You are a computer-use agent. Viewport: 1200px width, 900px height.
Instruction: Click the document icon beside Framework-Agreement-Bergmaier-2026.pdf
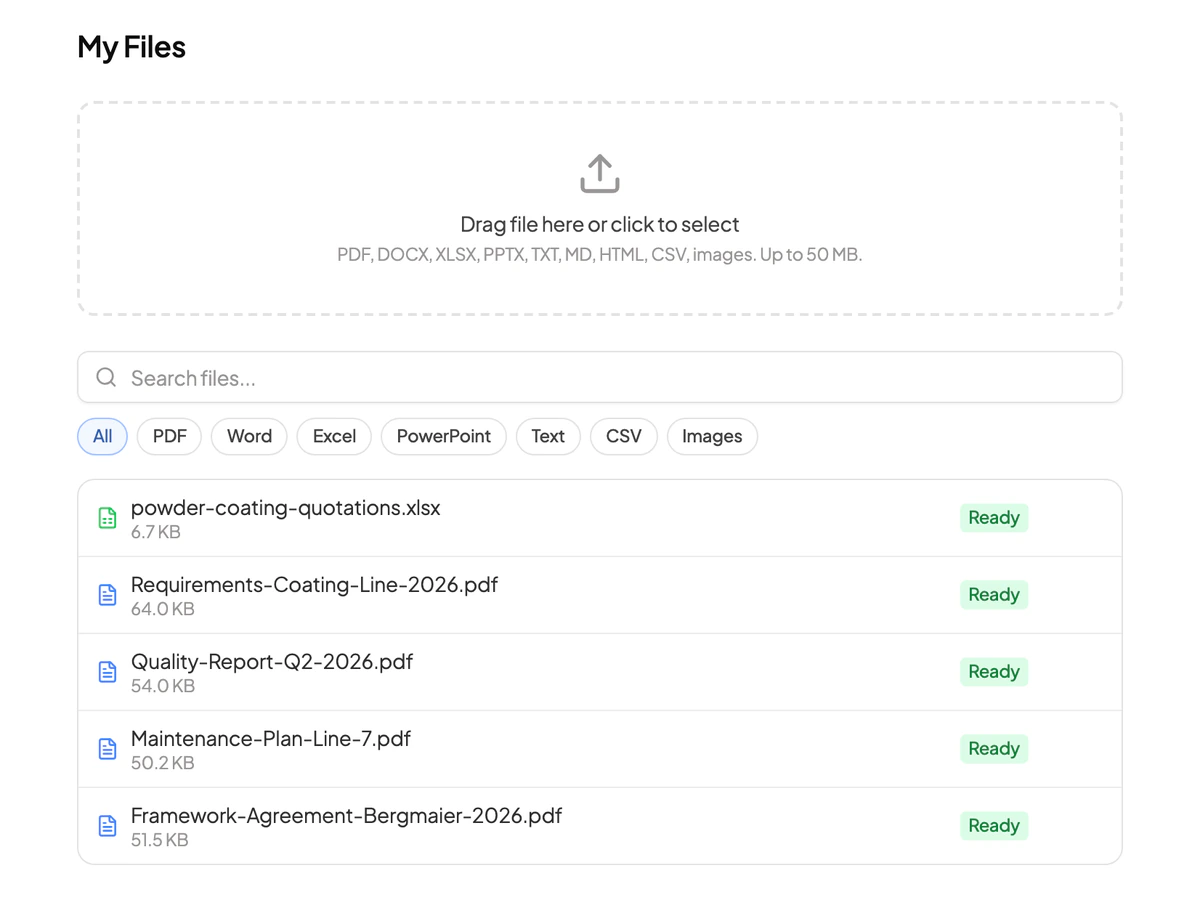[x=107, y=826]
